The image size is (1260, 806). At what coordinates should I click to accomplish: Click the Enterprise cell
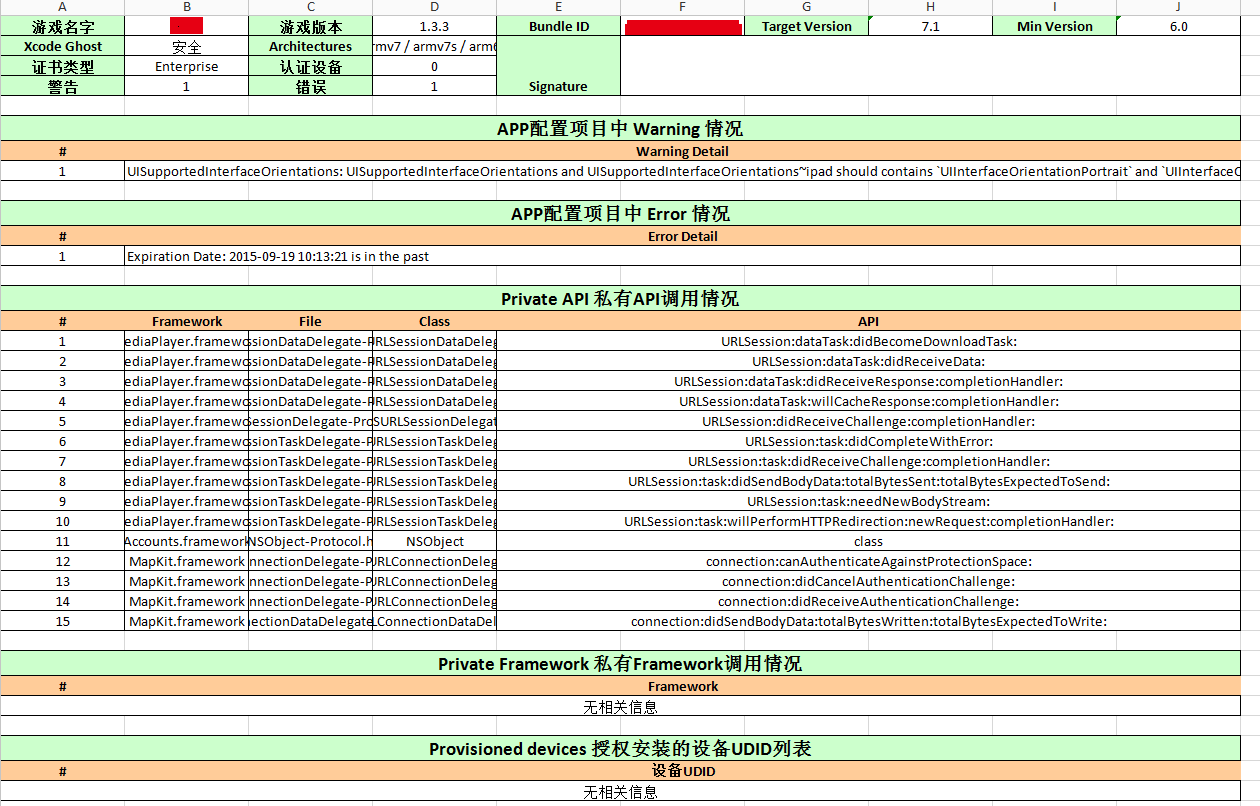pos(186,66)
